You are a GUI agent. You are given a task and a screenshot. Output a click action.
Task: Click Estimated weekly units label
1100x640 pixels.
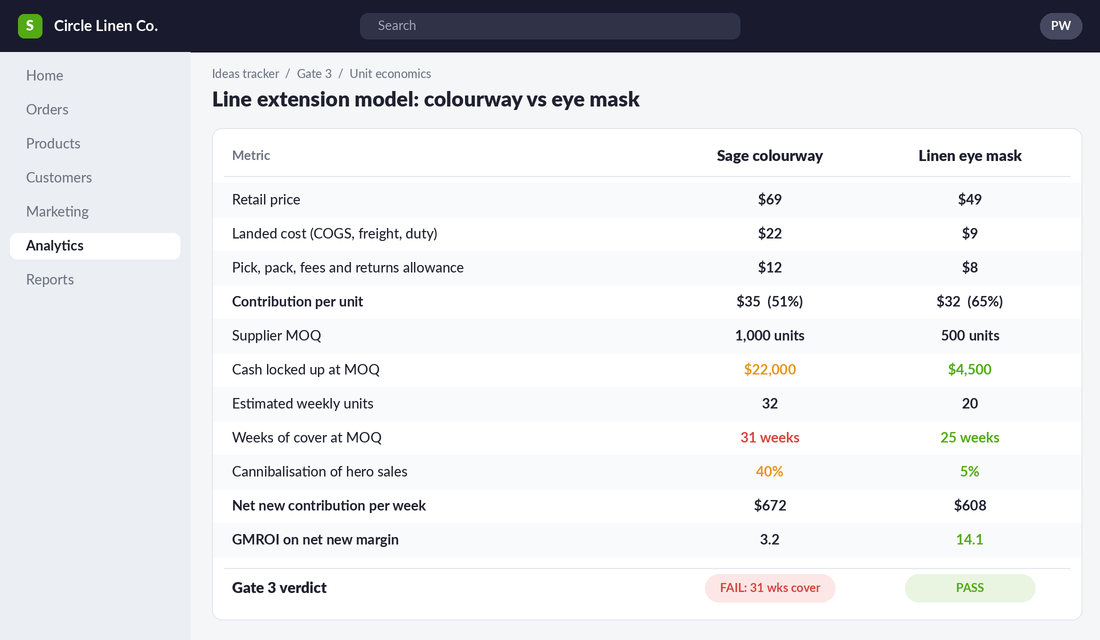[x=302, y=404]
